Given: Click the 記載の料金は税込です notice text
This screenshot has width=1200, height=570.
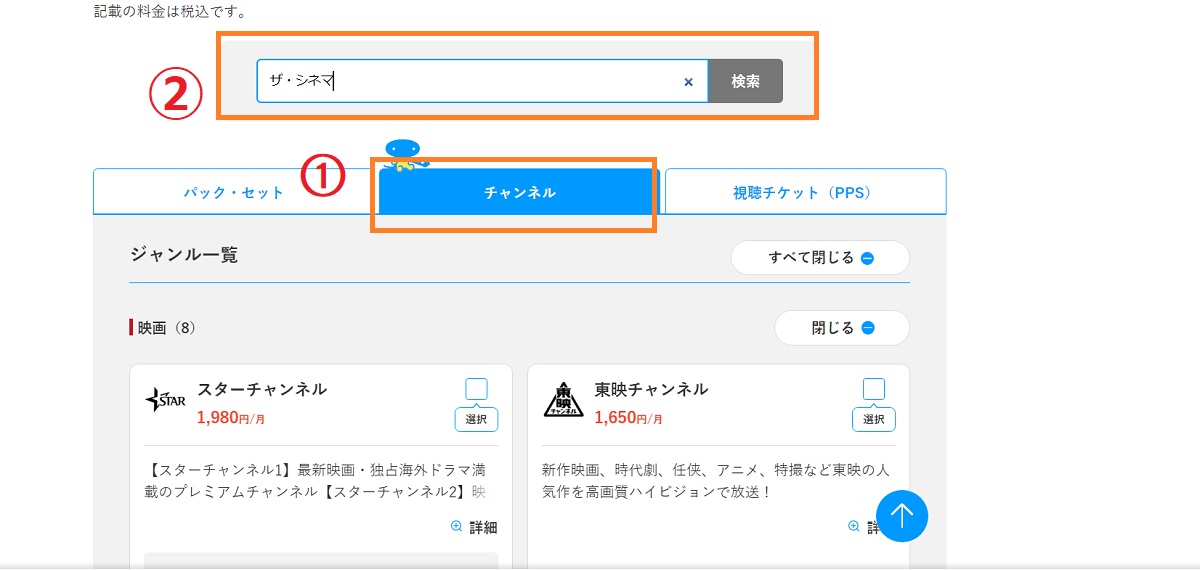Looking at the screenshot, I should coord(170,13).
